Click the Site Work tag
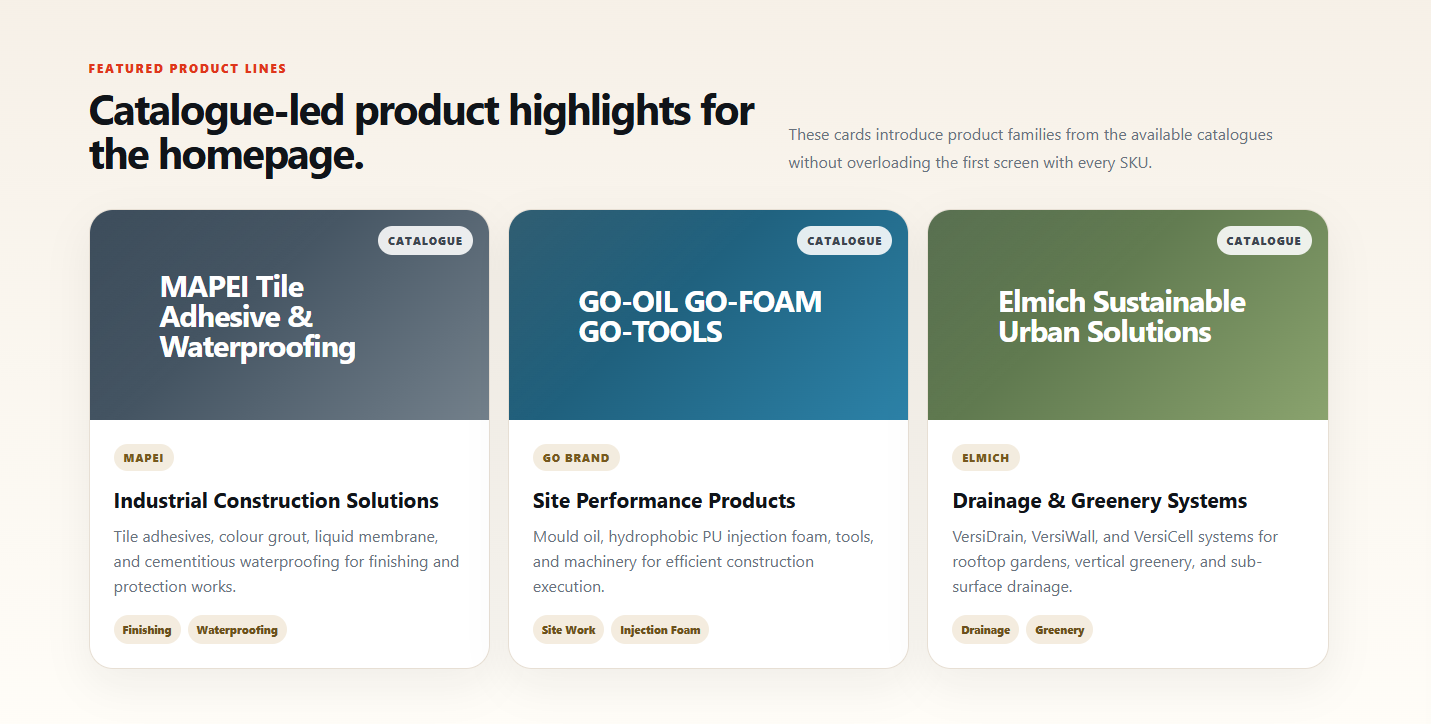 tap(568, 630)
